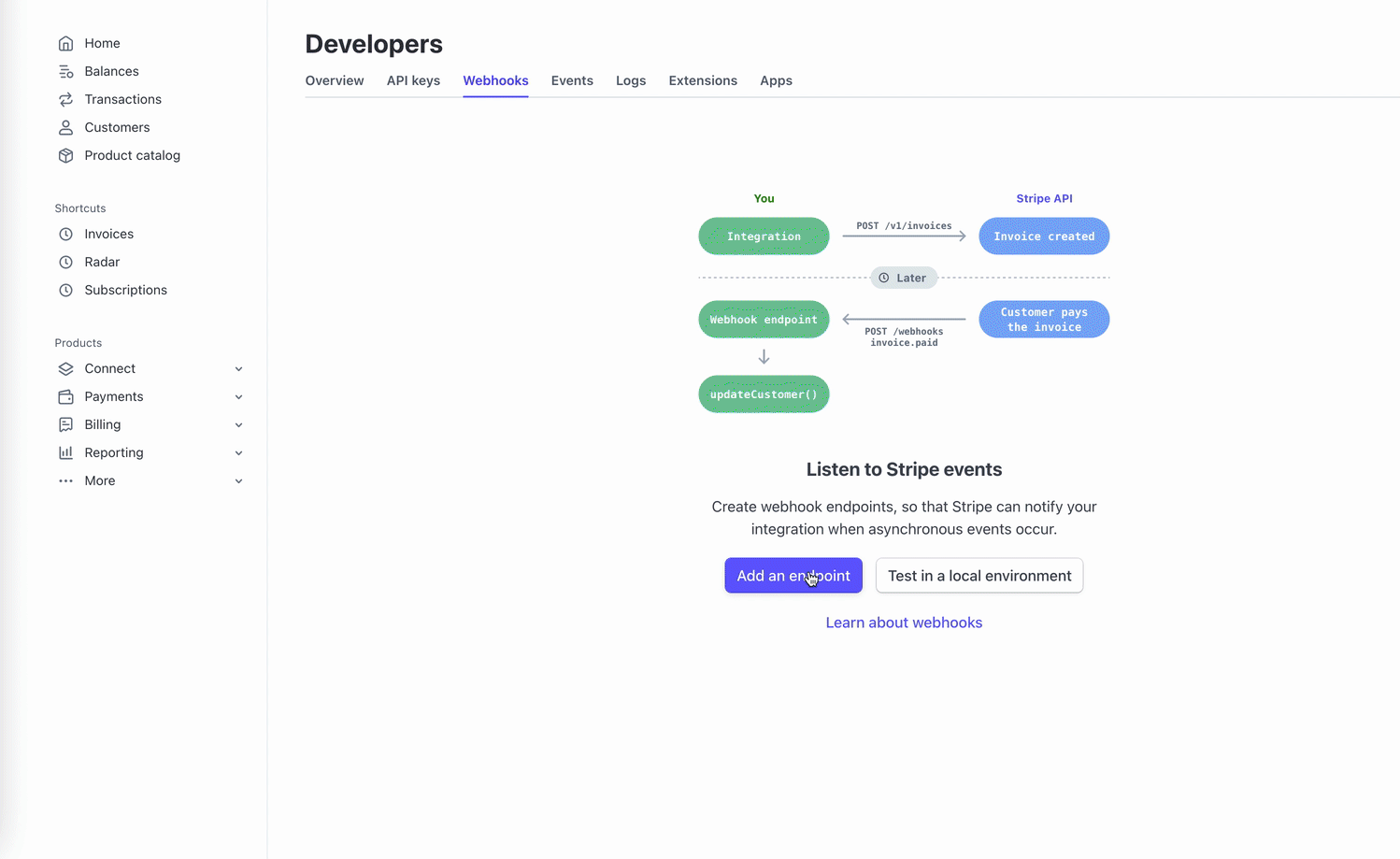Click the Balances icon in sidebar
This screenshot has height=859, width=1400.
click(65, 71)
